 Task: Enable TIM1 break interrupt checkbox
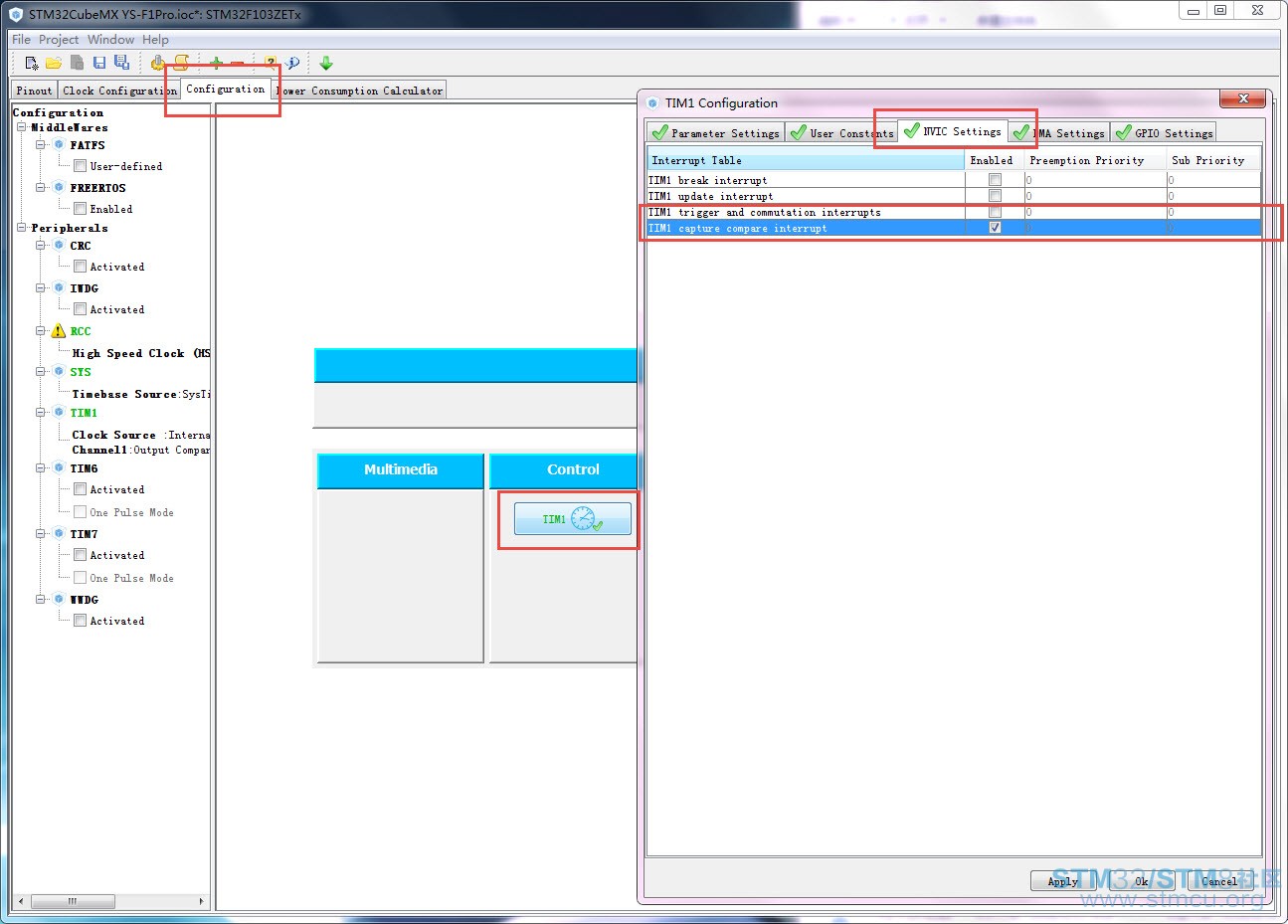click(995, 180)
